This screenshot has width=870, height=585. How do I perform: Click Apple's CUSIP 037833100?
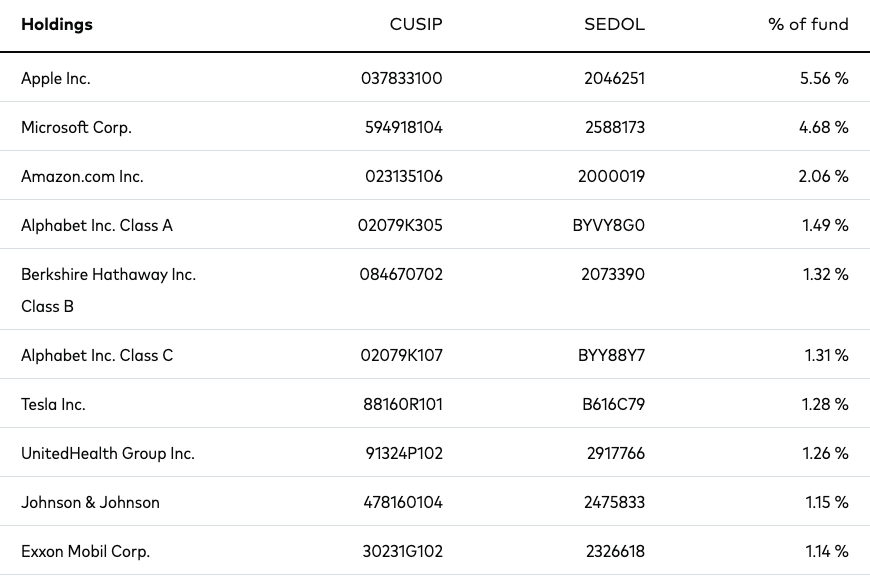402,78
